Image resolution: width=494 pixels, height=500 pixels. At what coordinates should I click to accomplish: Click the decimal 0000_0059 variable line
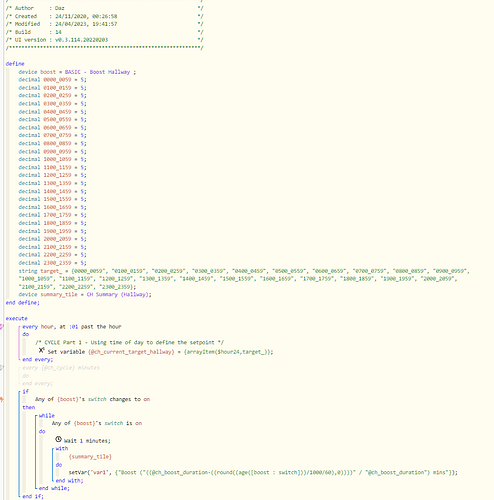(52, 80)
